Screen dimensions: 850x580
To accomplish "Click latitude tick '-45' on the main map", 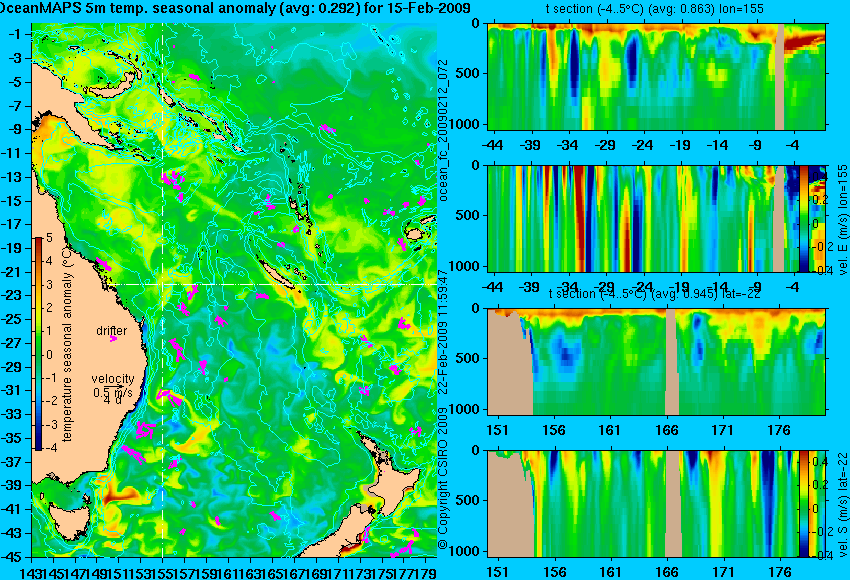I will point(12,557).
